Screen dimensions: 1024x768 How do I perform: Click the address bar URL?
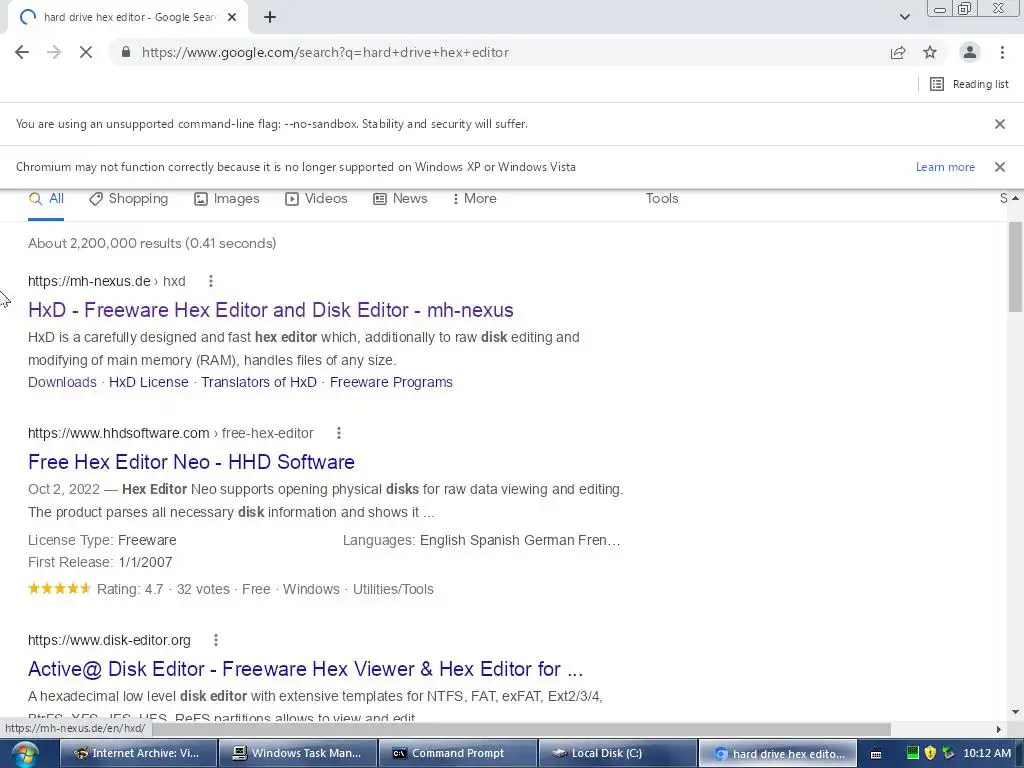[325, 52]
